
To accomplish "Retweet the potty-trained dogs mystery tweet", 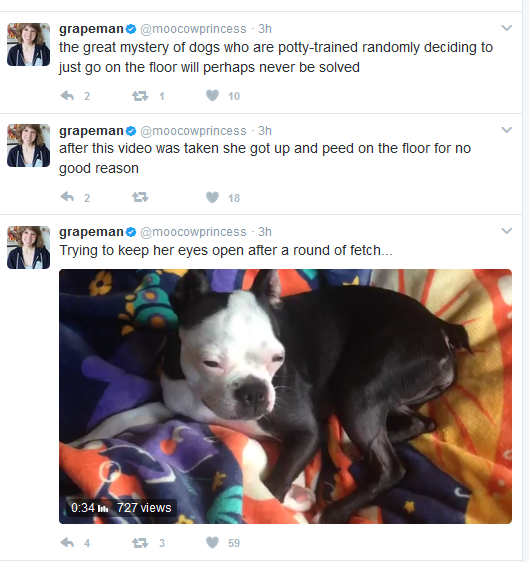I will click(140, 96).
